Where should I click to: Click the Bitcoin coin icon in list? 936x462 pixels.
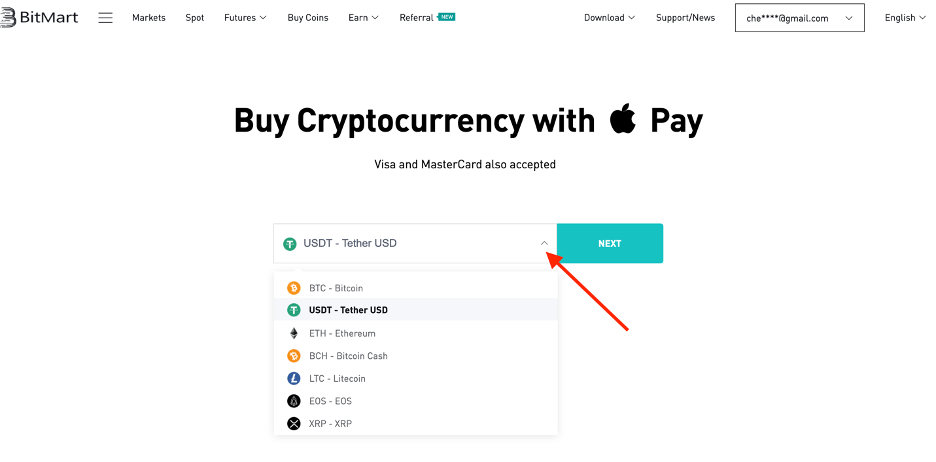(294, 288)
